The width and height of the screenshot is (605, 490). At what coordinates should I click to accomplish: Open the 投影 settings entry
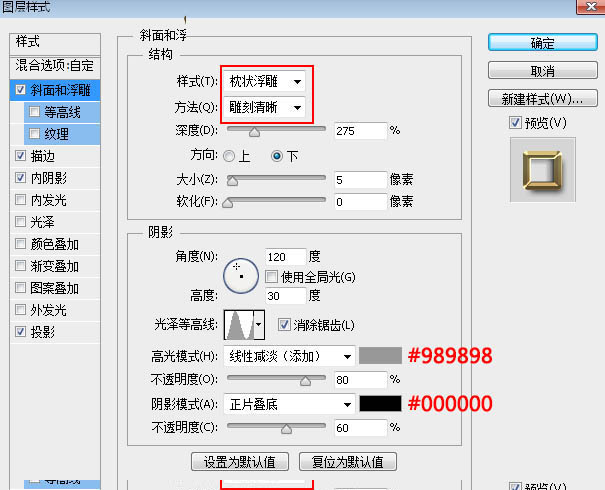tap(43, 332)
